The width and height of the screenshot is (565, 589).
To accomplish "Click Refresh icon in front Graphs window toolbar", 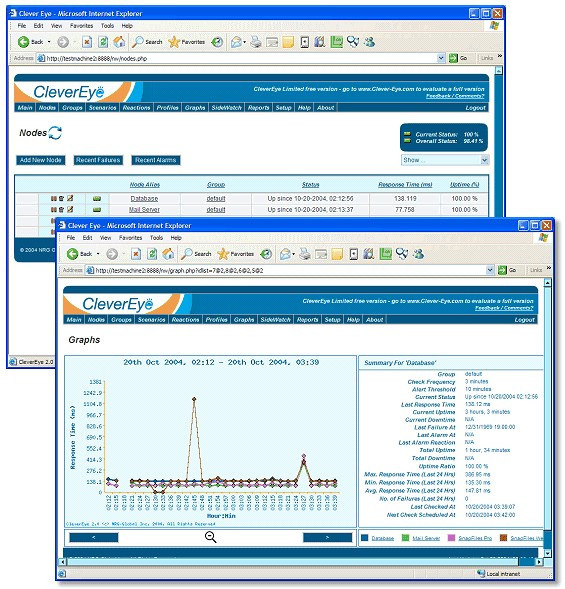I will pyautogui.click(x=152, y=254).
